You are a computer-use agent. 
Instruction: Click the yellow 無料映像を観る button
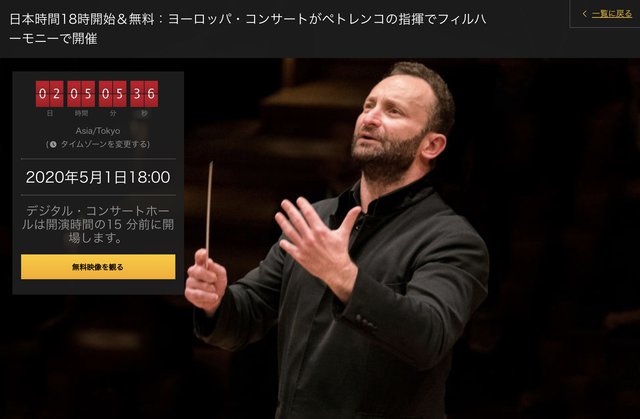point(98,267)
